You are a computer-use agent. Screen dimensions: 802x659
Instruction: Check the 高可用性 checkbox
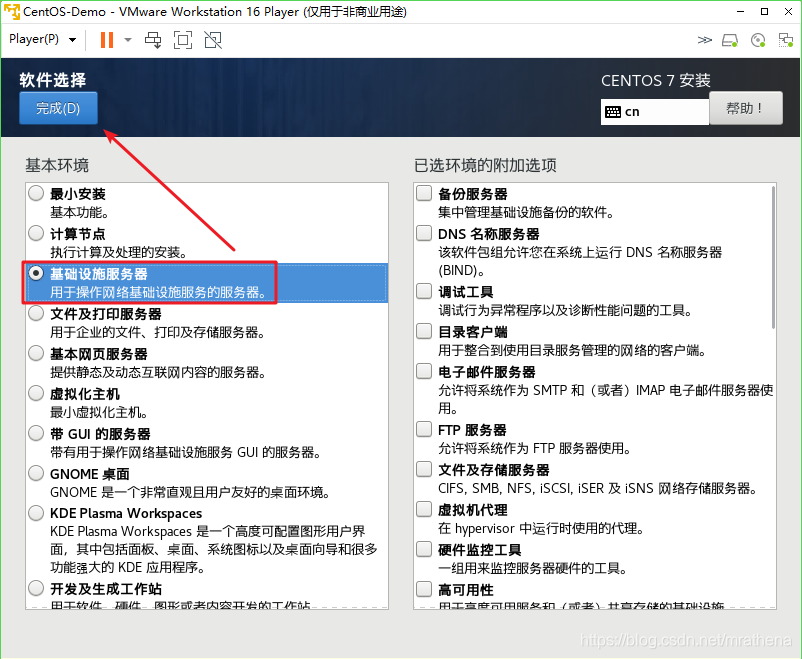pyautogui.click(x=424, y=589)
